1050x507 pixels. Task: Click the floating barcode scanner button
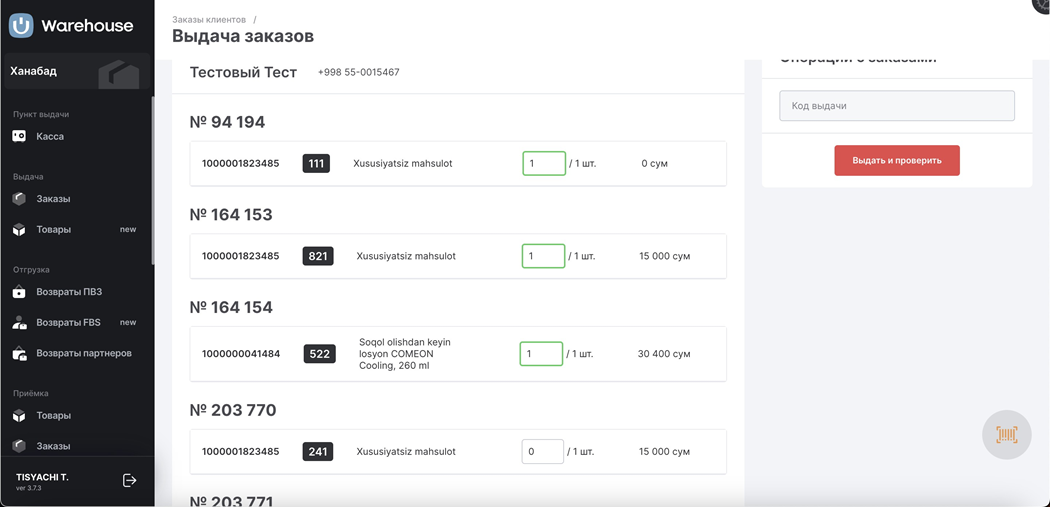[1006, 435]
